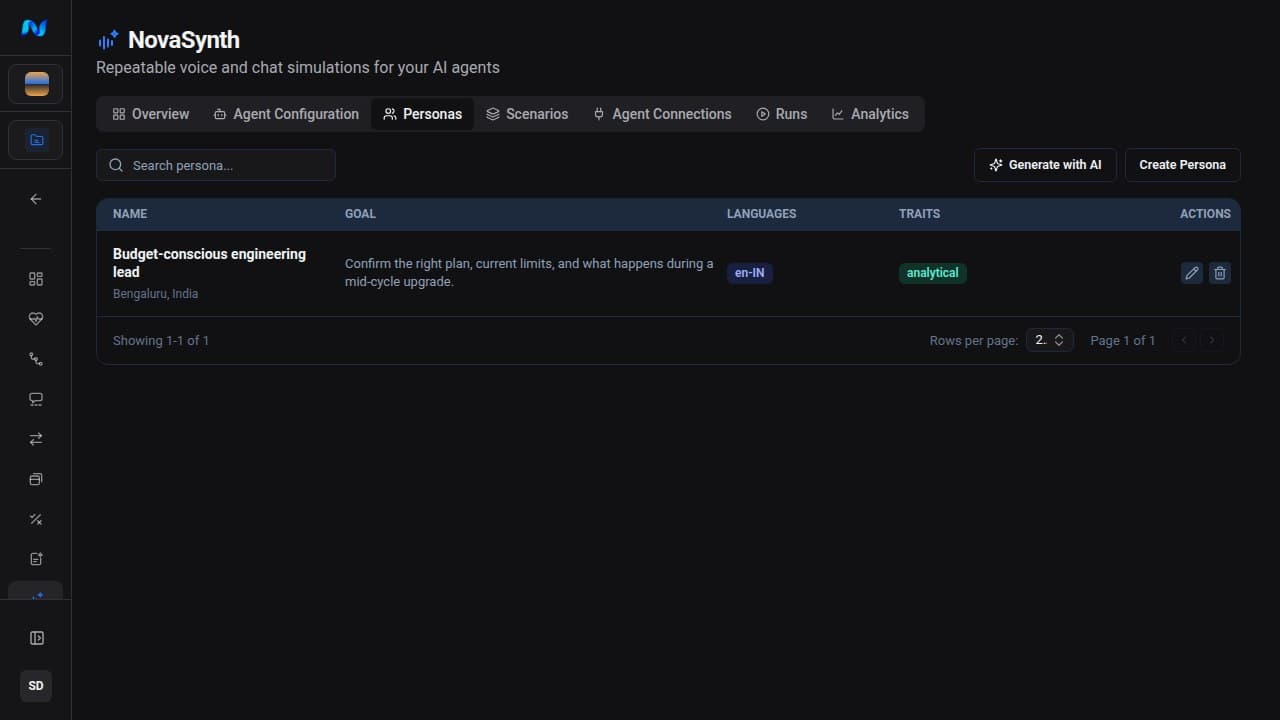Edit the Budget-conscious engineering lead persona

click(x=1192, y=273)
